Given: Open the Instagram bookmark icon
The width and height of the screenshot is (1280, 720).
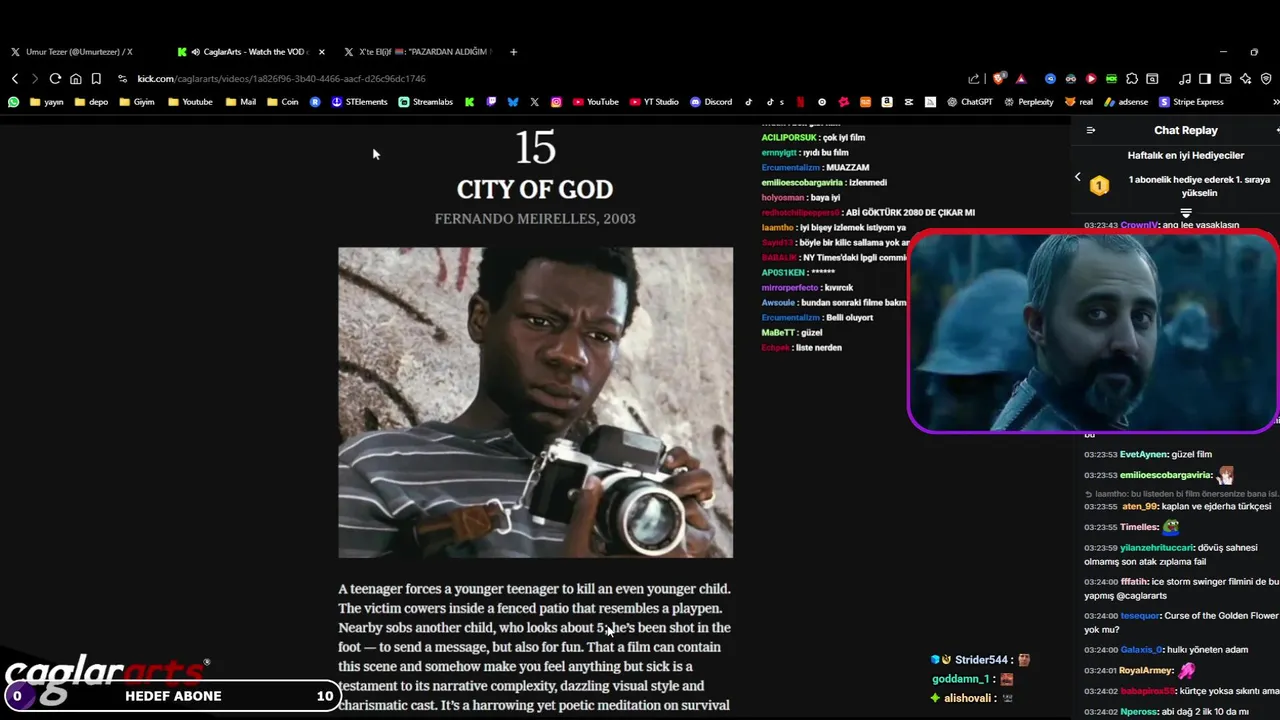Looking at the screenshot, I should pos(556,102).
